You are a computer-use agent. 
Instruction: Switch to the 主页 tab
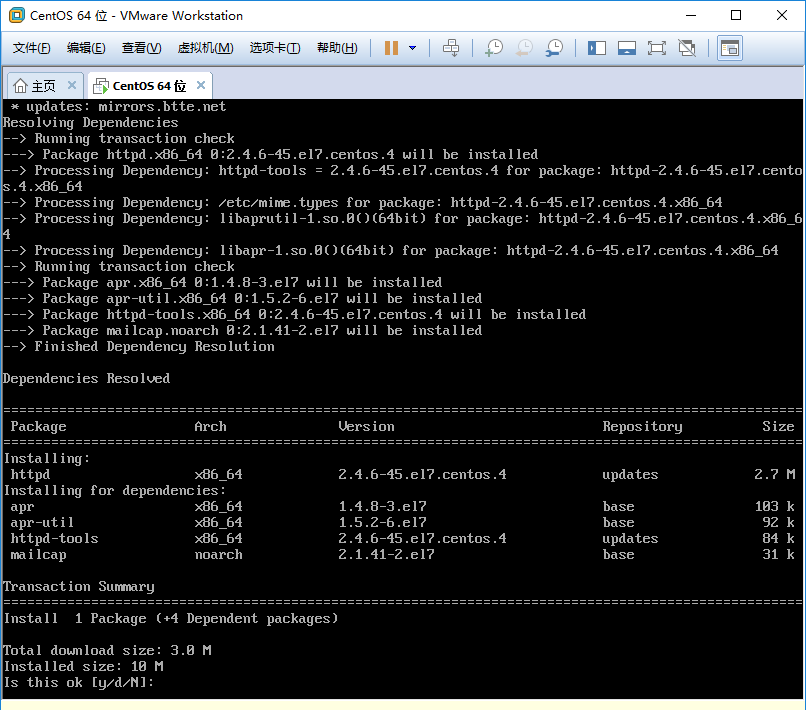[44, 86]
